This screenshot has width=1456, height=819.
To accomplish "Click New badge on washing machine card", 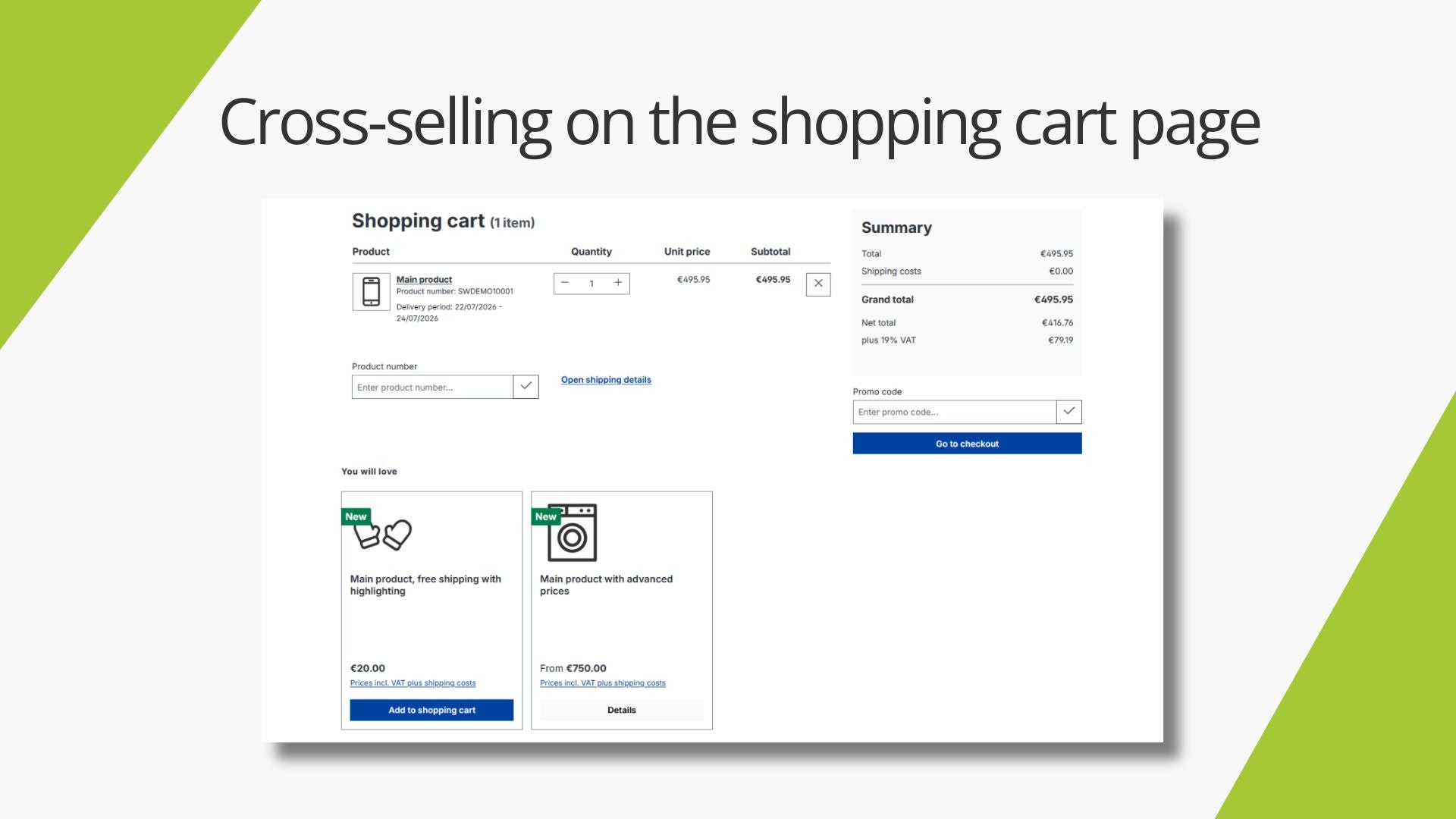I will click(546, 516).
